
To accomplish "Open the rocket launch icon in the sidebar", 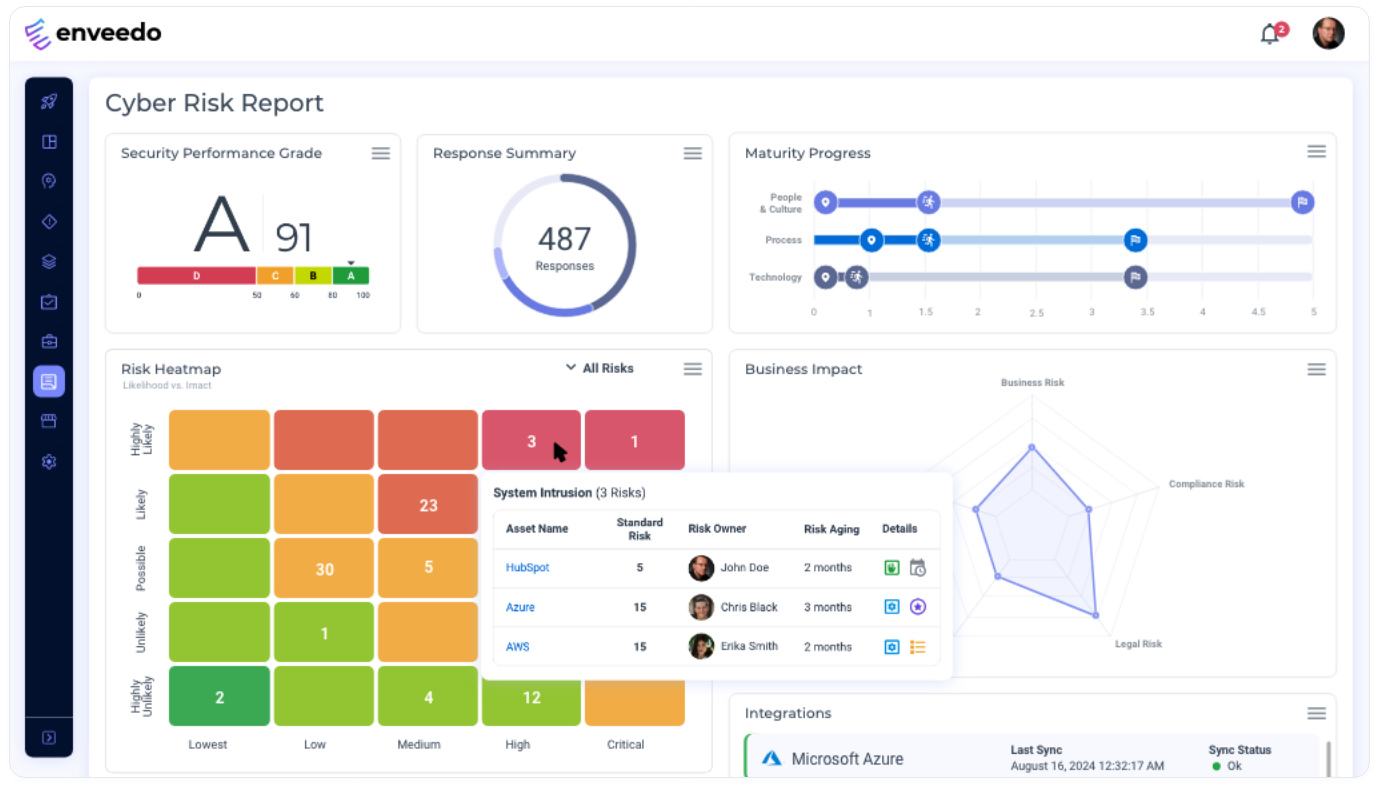I will pos(48,101).
